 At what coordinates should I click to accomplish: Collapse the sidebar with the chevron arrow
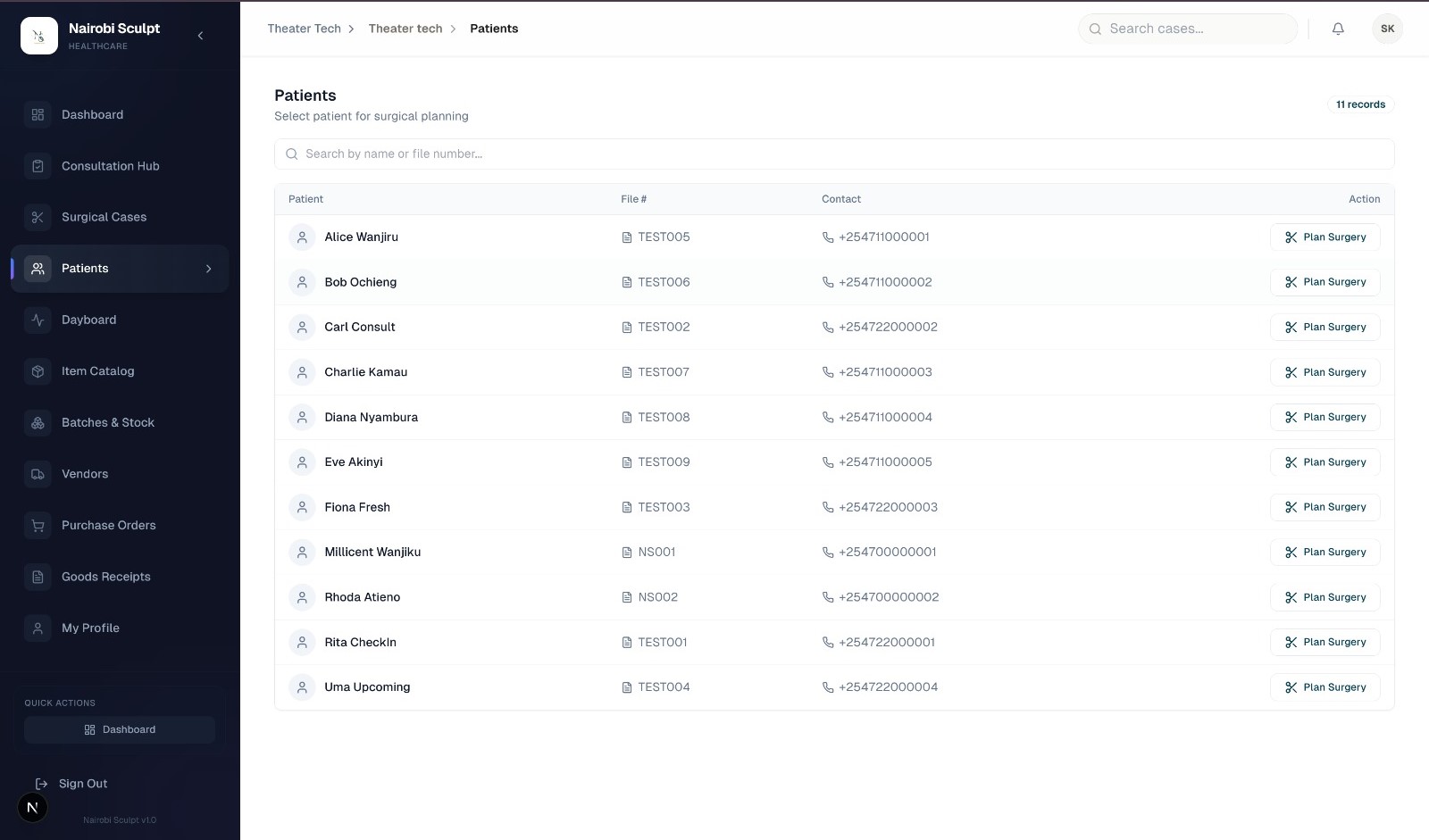(200, 36)
